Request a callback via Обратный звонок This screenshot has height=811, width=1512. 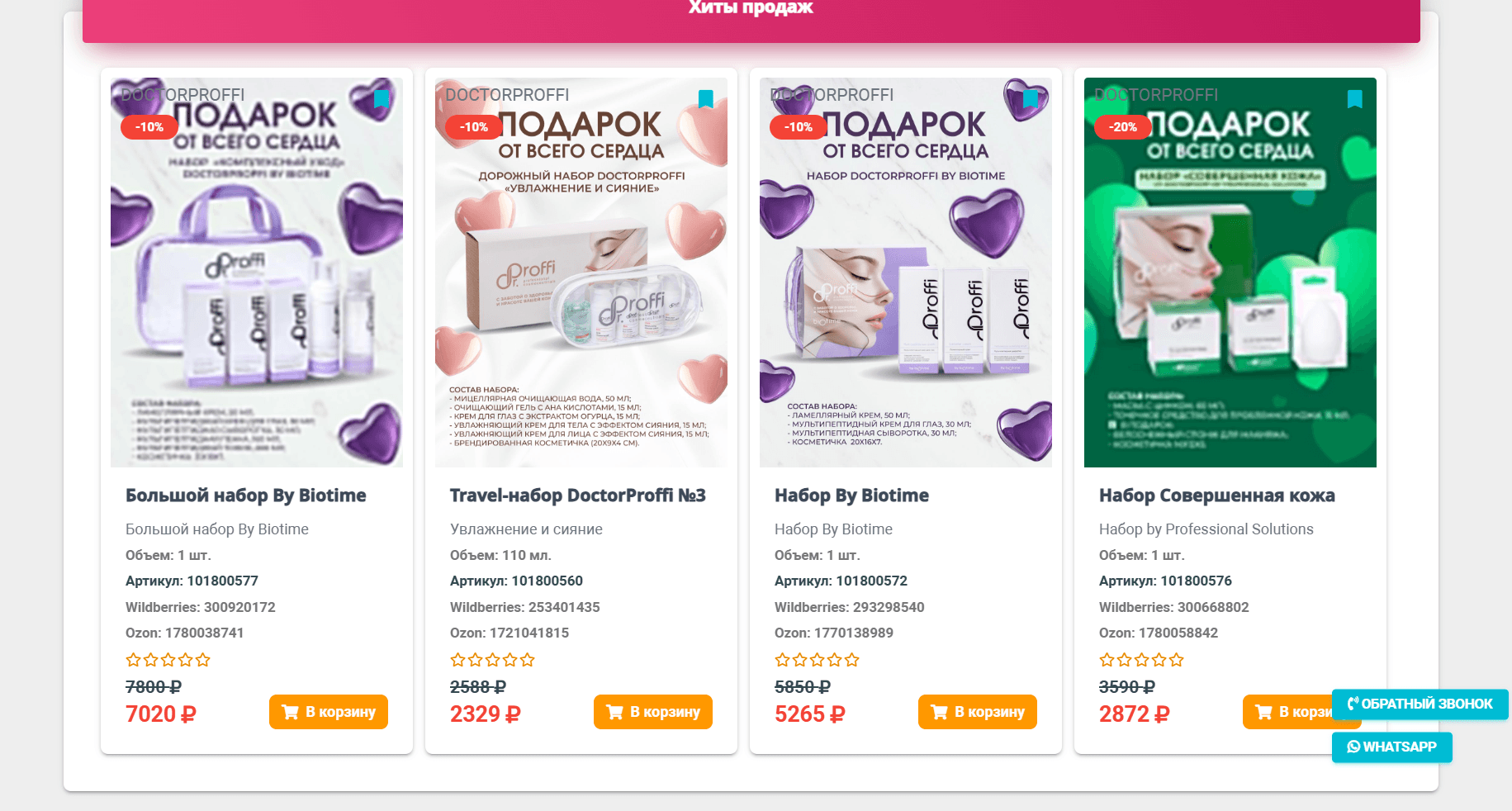pyautogui.click(x=1420, y=704)
